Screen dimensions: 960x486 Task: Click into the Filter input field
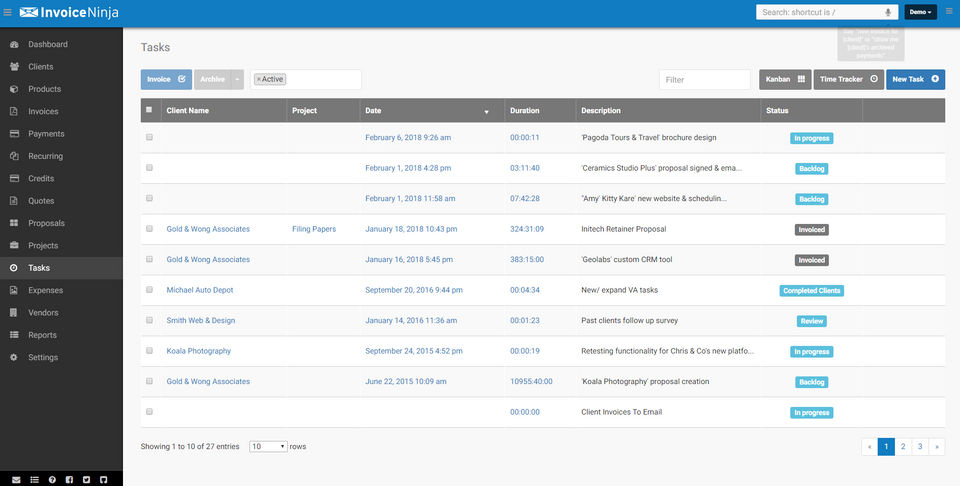[x=704, y=79]
